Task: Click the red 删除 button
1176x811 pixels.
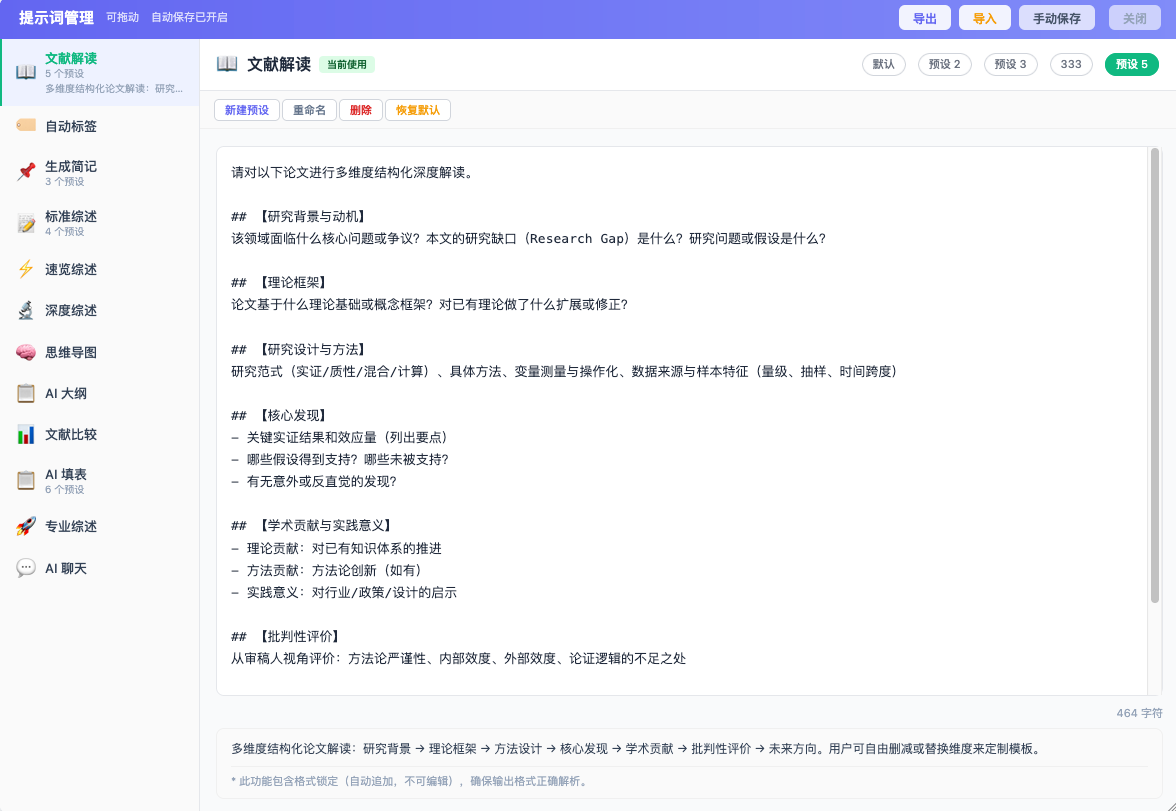Action: click(x=361, y=110)
